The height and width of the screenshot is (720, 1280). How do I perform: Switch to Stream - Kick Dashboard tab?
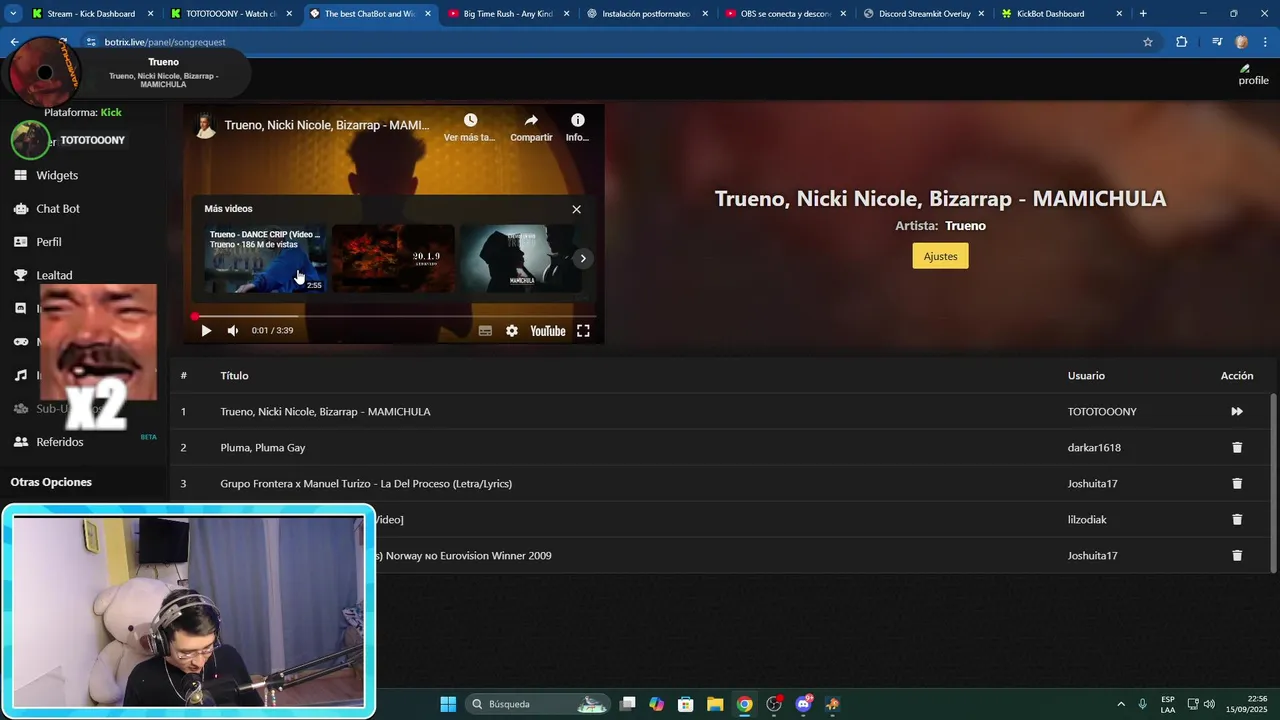[x=92, y=14]
